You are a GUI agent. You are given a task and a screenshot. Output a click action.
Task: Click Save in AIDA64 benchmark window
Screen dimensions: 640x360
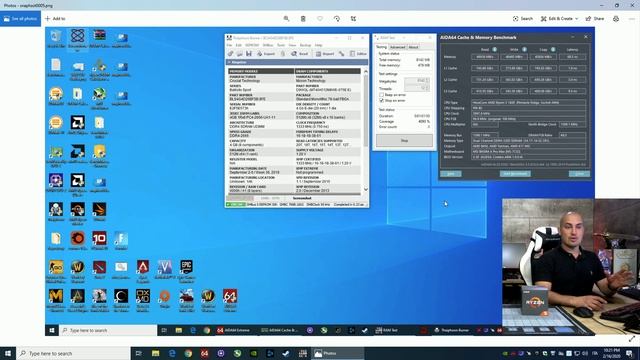click(x=451, y=174)
